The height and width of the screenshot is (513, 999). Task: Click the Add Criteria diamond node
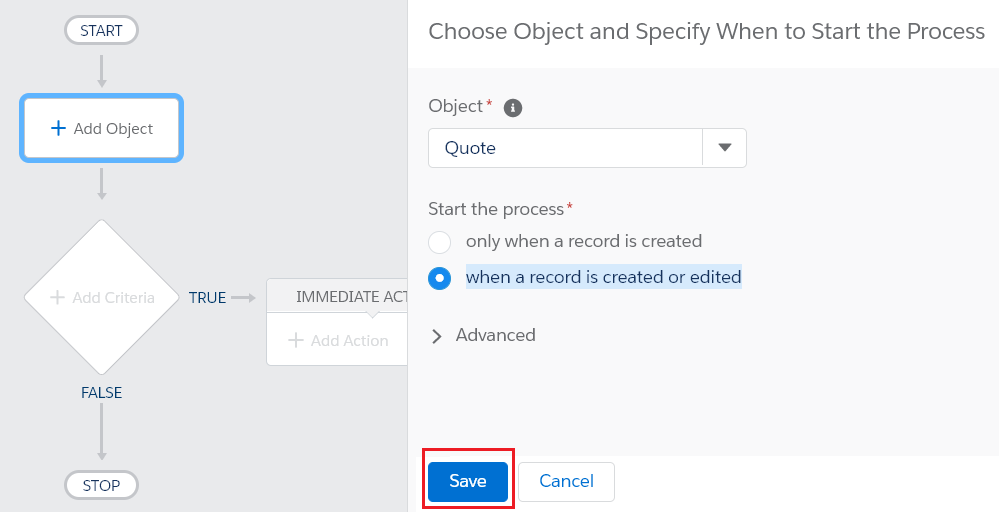click(101, 297)
